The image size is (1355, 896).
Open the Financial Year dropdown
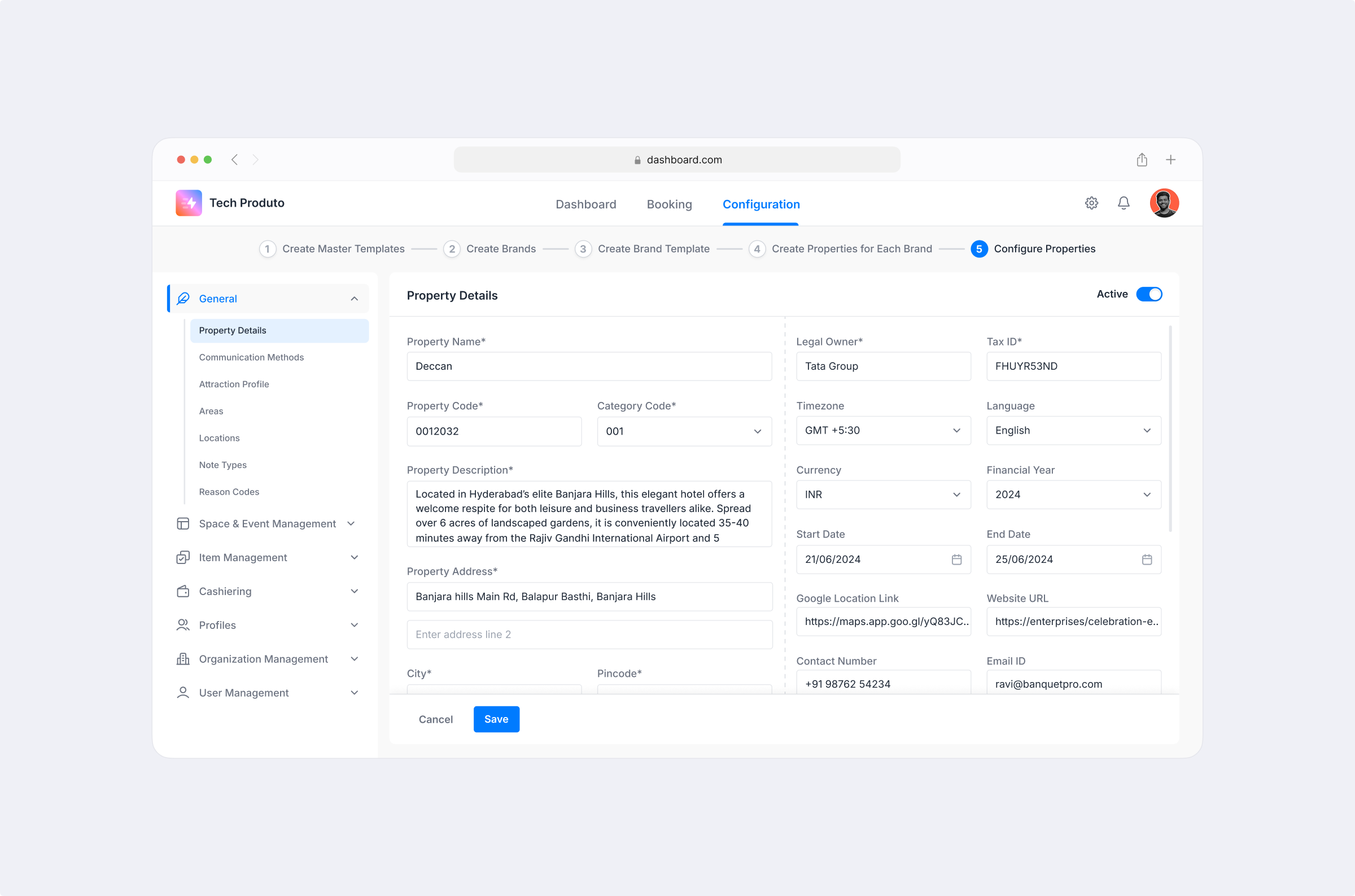click(1147, 494)
